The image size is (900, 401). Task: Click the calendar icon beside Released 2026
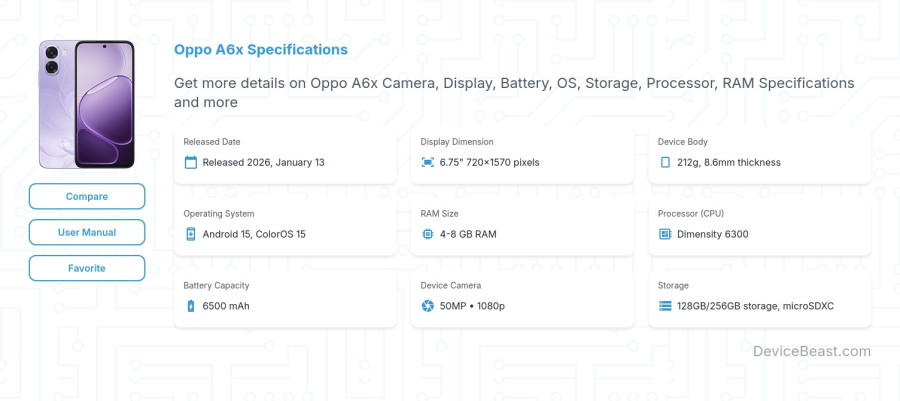coord(191,162)
